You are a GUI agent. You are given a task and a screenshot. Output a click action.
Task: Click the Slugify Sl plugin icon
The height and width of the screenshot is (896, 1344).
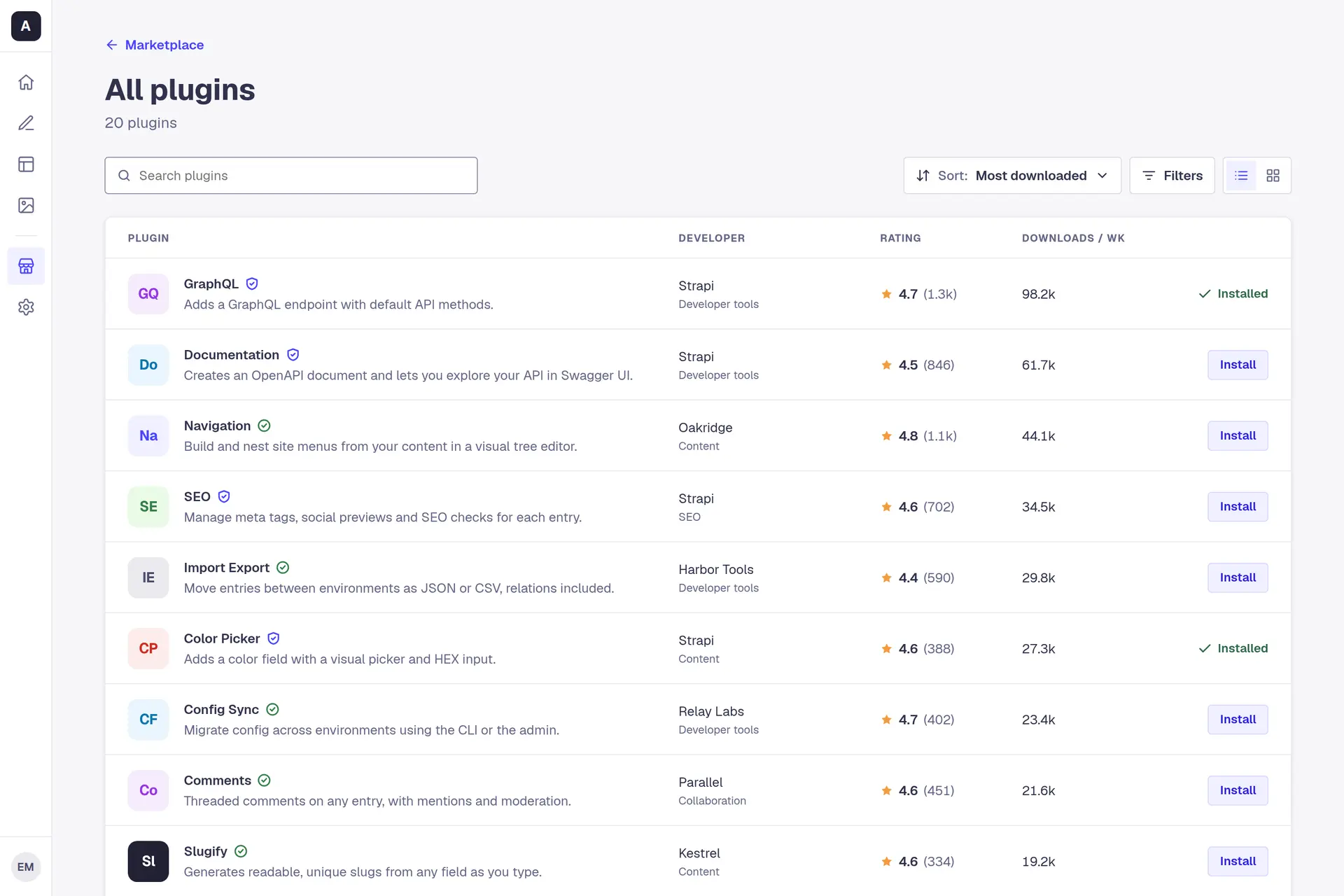[x=148, y=861]
